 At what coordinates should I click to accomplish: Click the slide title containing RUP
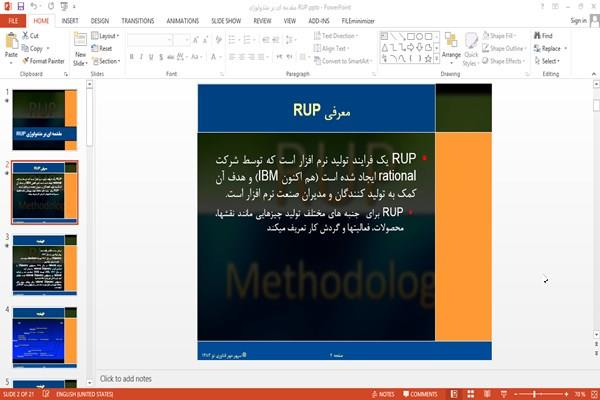[x=321, y=110]
